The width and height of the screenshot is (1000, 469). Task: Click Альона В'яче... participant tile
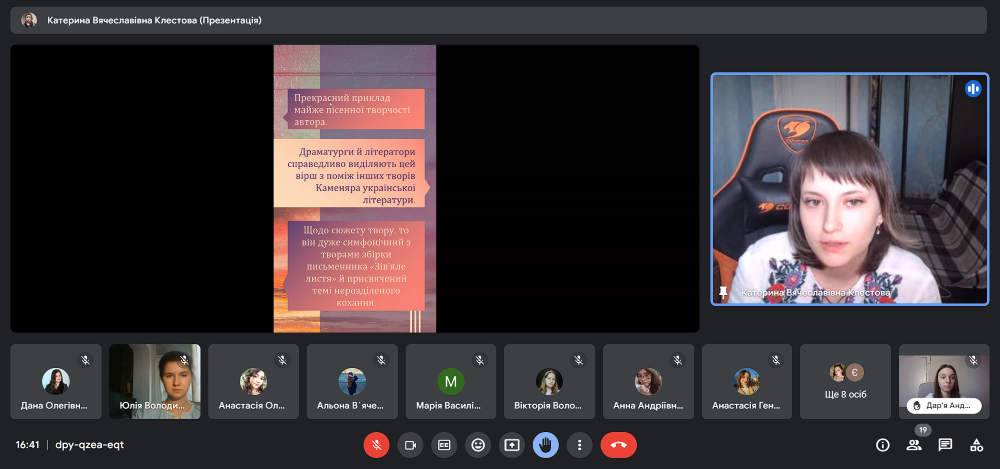coord(352,382)
